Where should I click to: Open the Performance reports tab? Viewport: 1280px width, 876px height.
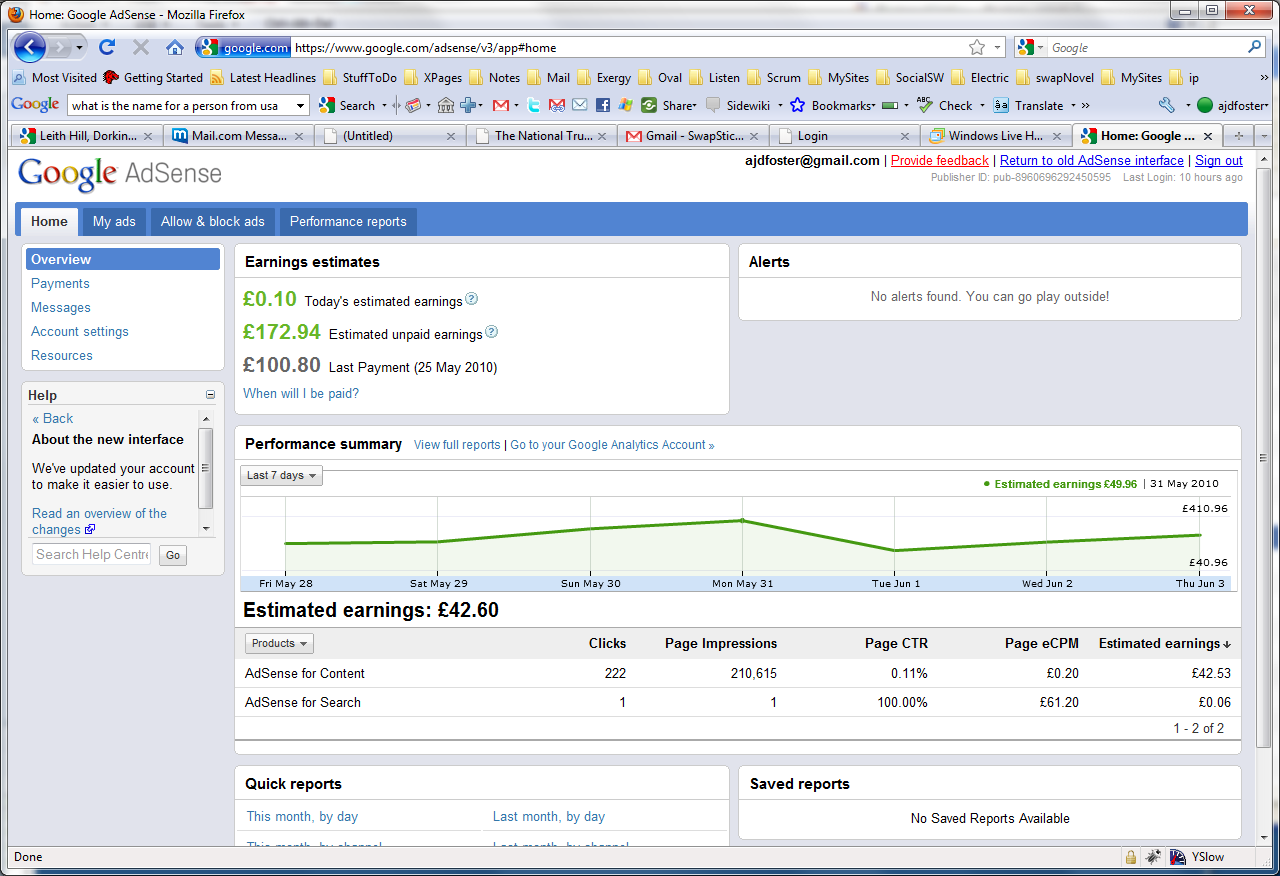point(348,221)
